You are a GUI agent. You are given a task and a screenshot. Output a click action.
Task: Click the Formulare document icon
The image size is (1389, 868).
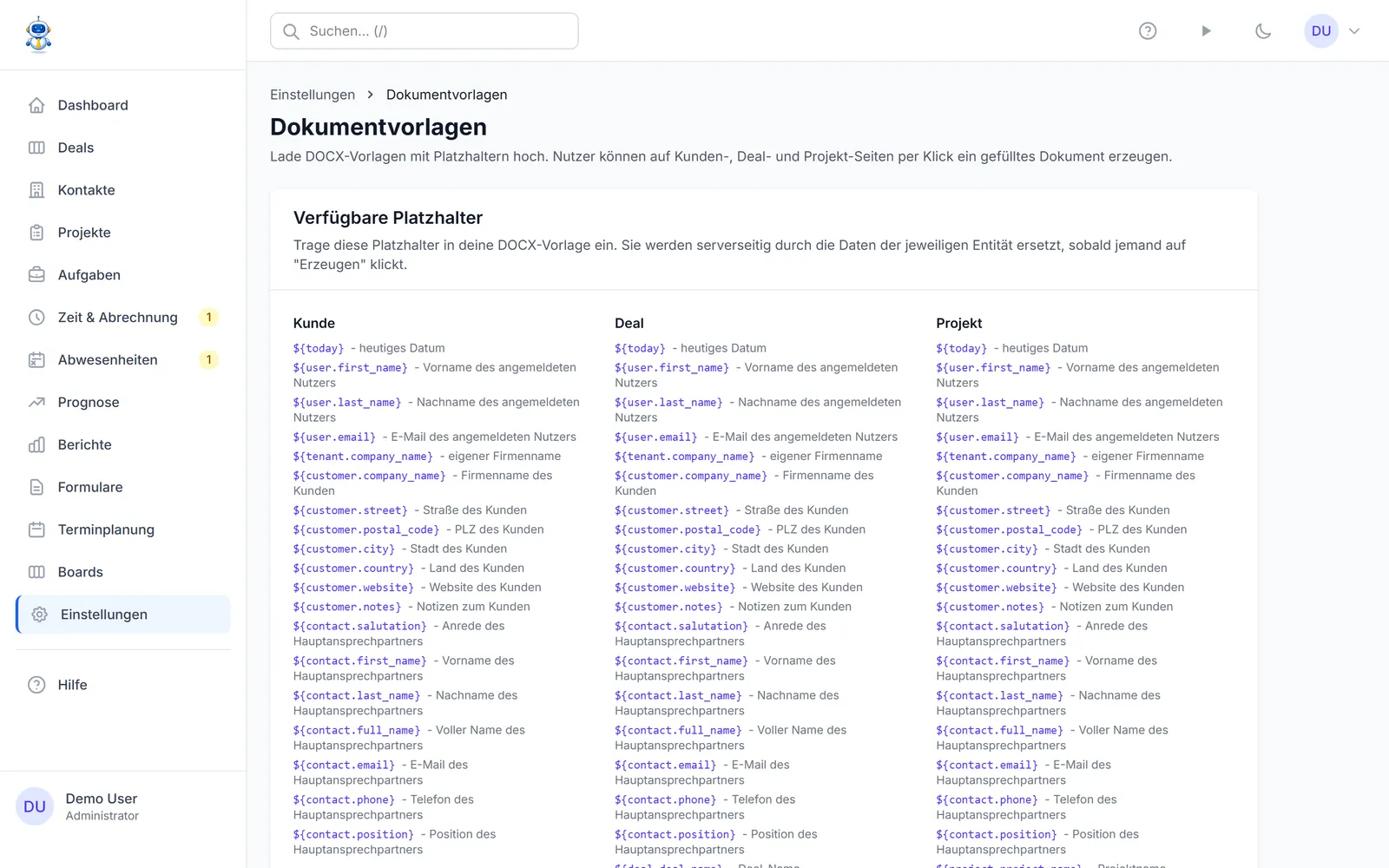(x=36, y=488)
